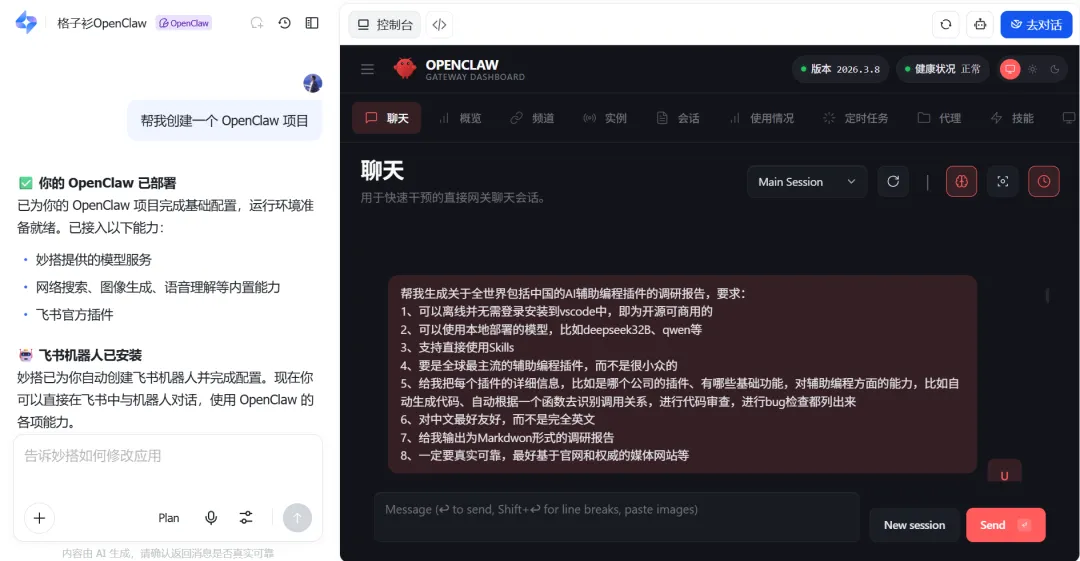Viewport: 1080px width, 561px height.
Task: Click the partially visible monitor tab icon
Action: (x=1069, y=118)
